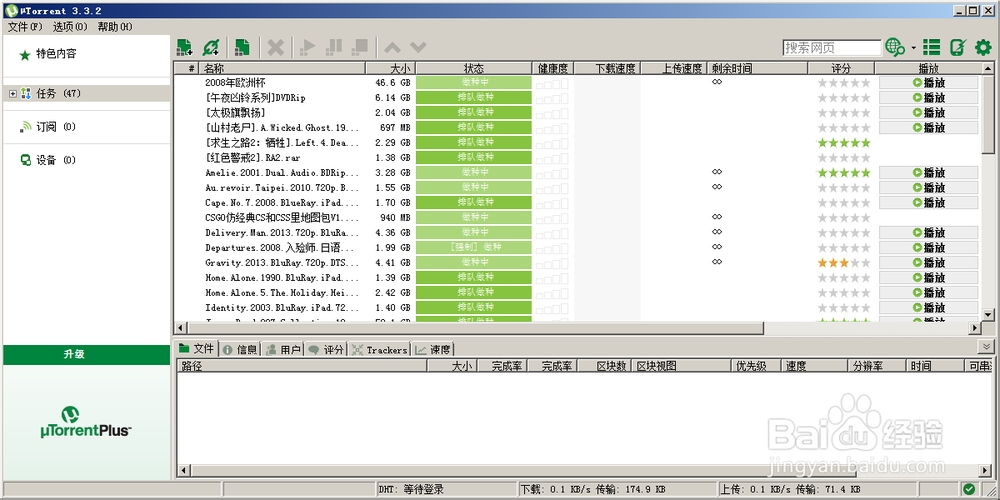Click the Start torrent play icon
The width and height of the screenshot is (1000, 500).
click(308, 47)
